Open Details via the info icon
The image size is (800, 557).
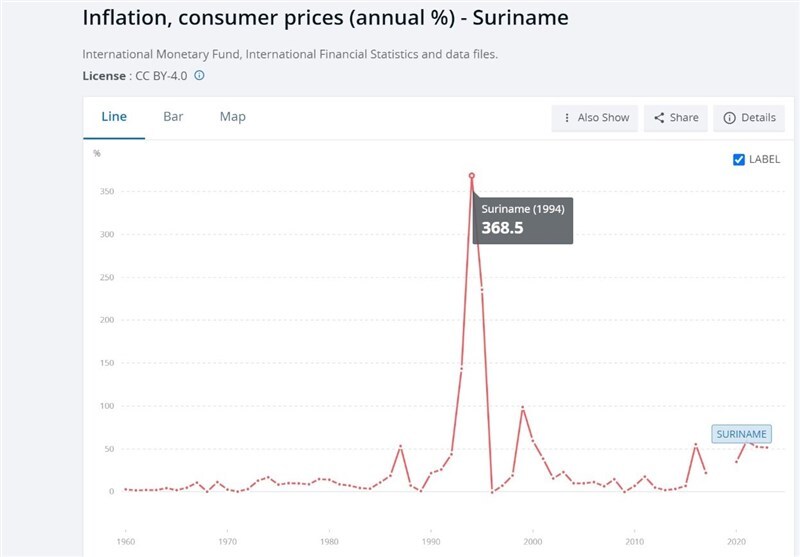[x=729, y=118]
